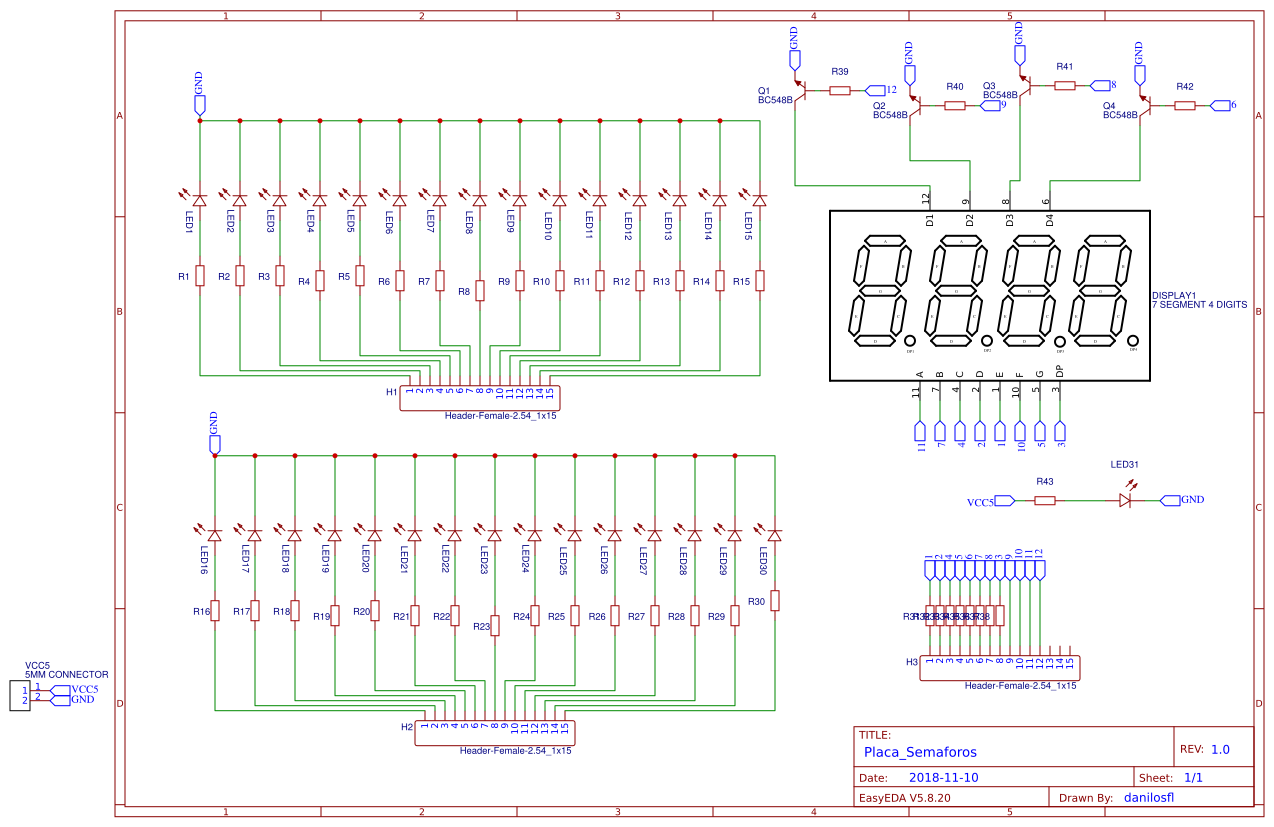
Task: Click the VCC5 net port beside R43
Action: (x=1004, y=500)
